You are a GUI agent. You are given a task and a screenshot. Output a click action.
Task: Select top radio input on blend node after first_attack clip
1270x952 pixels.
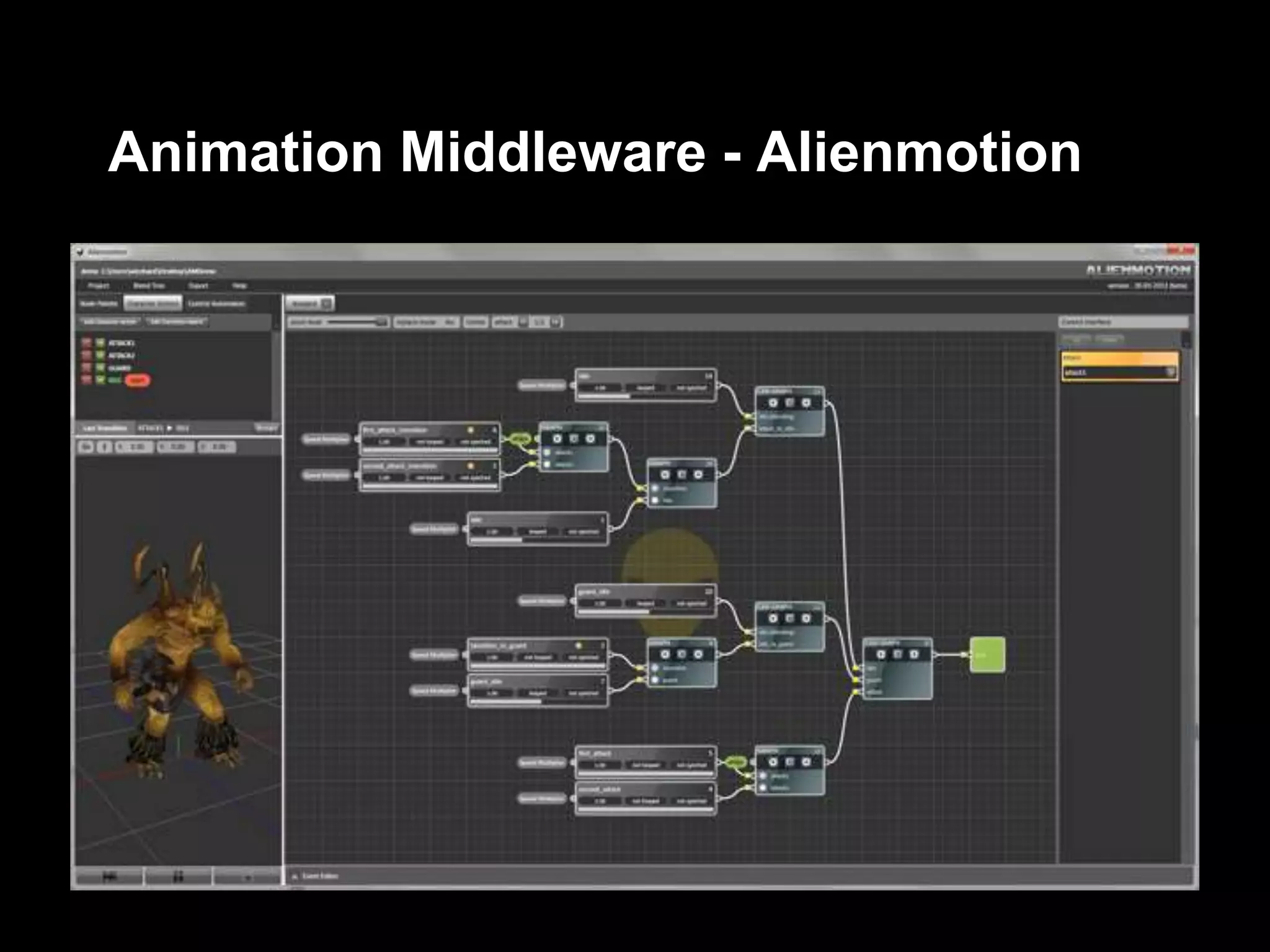point(763,776)
